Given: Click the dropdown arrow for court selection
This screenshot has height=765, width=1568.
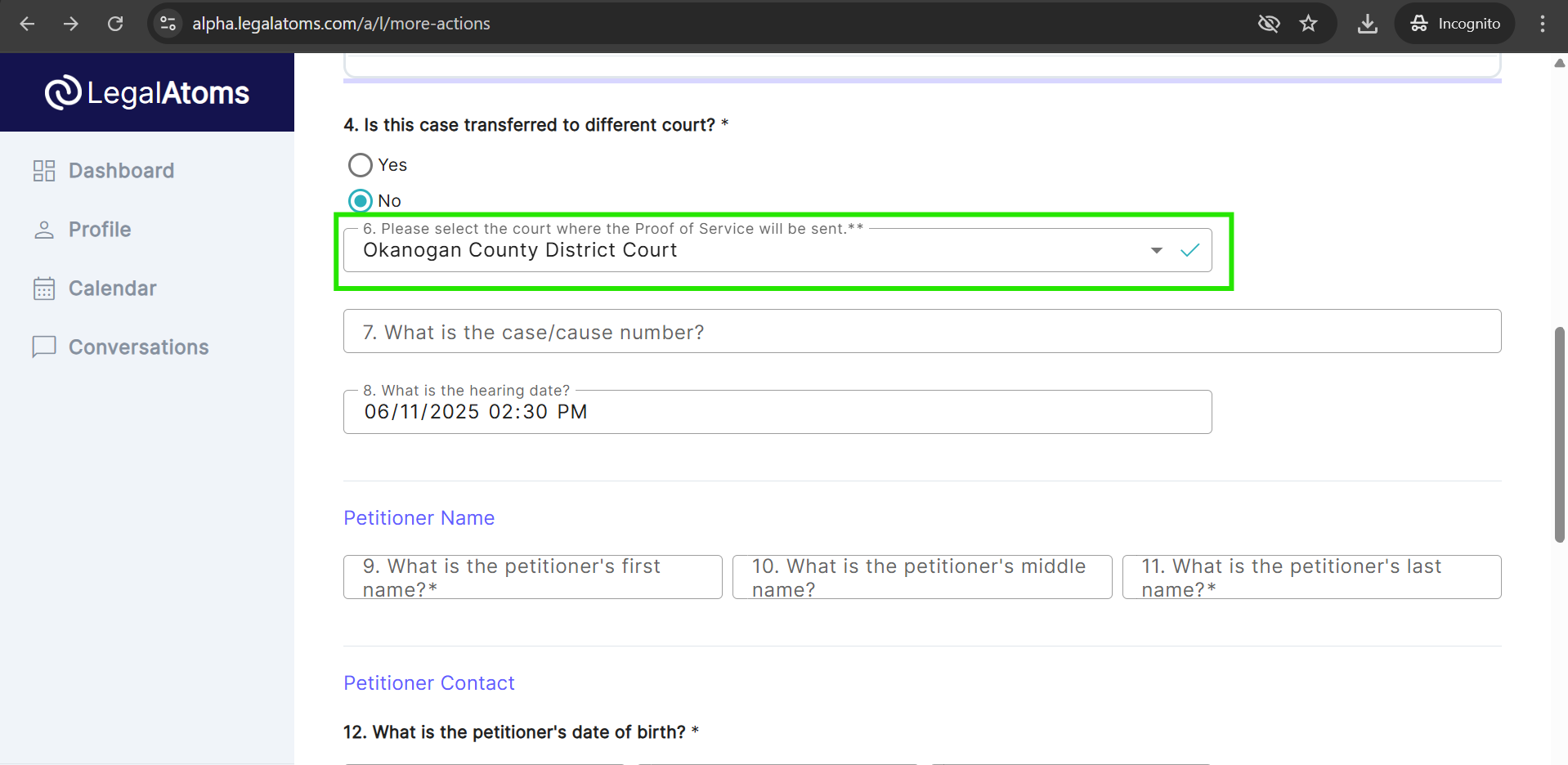Looking at the screenshot, I should click(x=1157, y=250).
